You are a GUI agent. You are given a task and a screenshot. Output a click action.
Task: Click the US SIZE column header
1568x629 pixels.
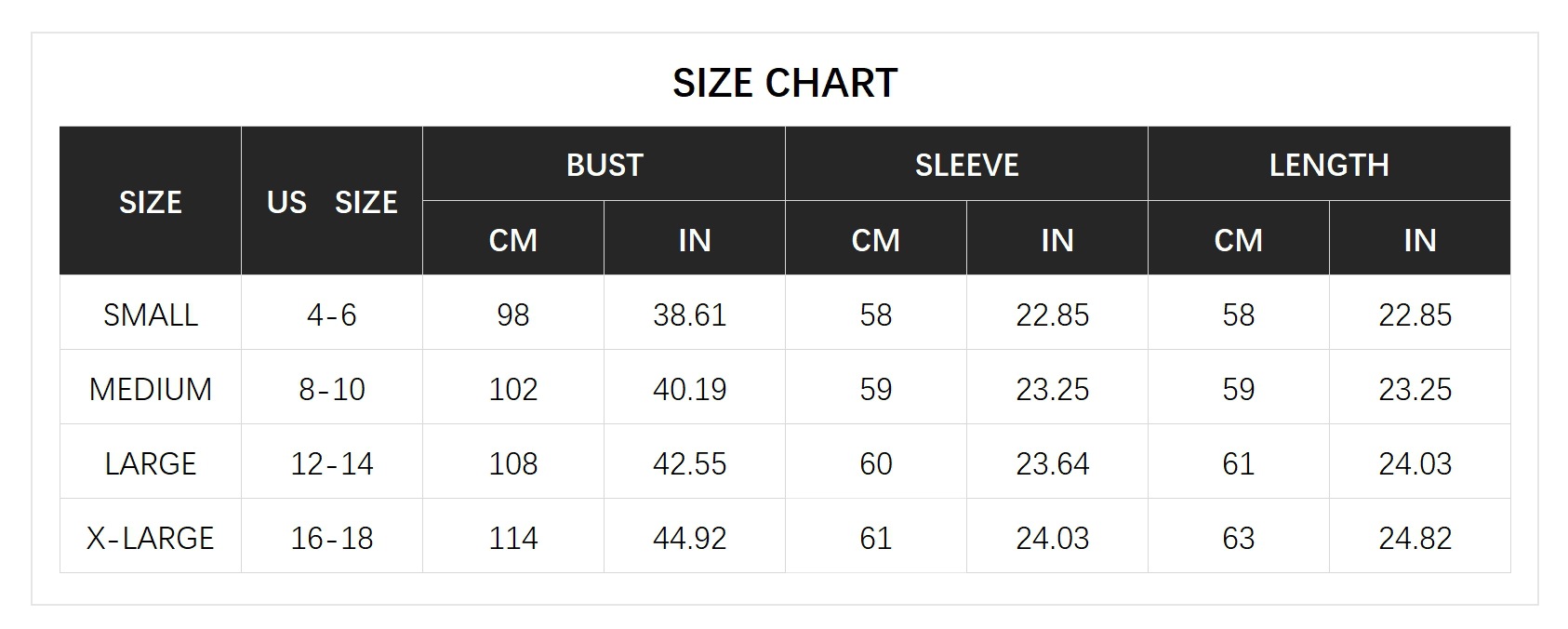(332, 202)
